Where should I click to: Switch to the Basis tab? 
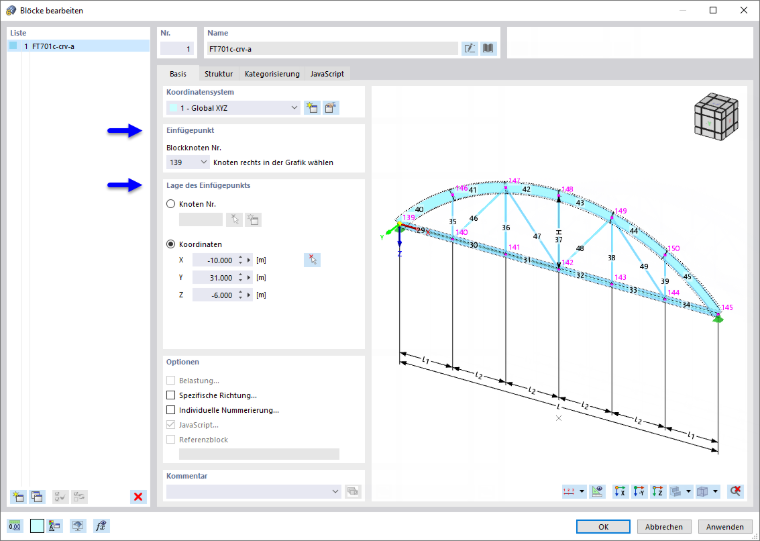pos(178,74)
